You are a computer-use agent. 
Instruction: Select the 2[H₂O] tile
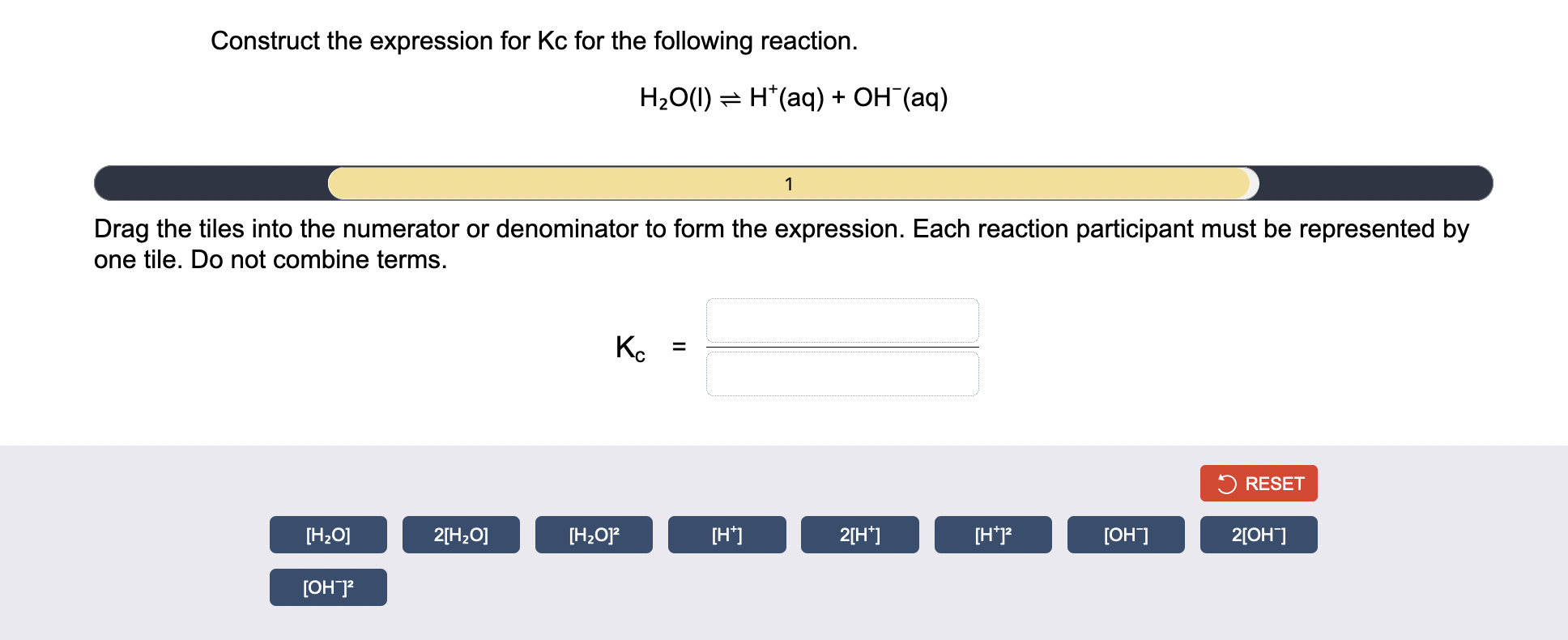coord(460,534)
